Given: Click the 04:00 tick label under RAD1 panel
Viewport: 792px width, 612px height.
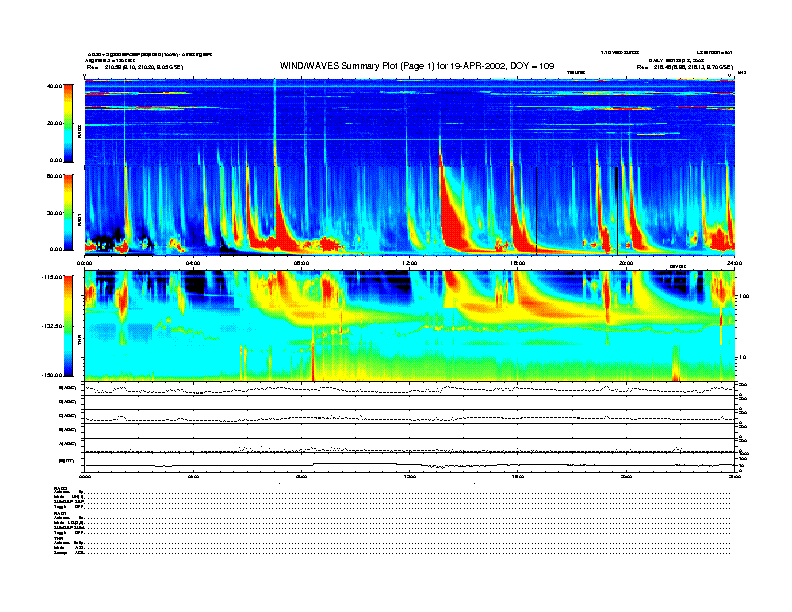Looking at the screenshot, I should [193, 263].
